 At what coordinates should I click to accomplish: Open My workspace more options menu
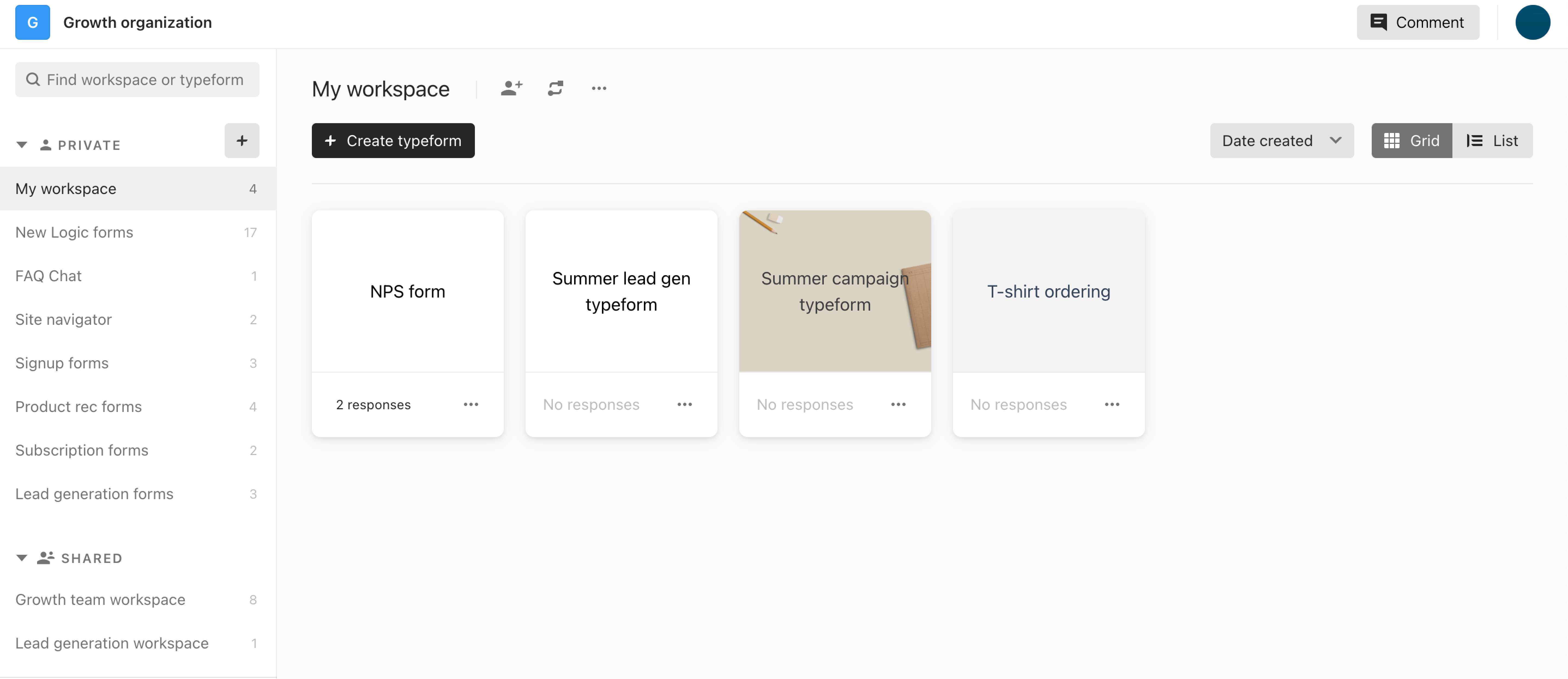click(x=599, y=88)
